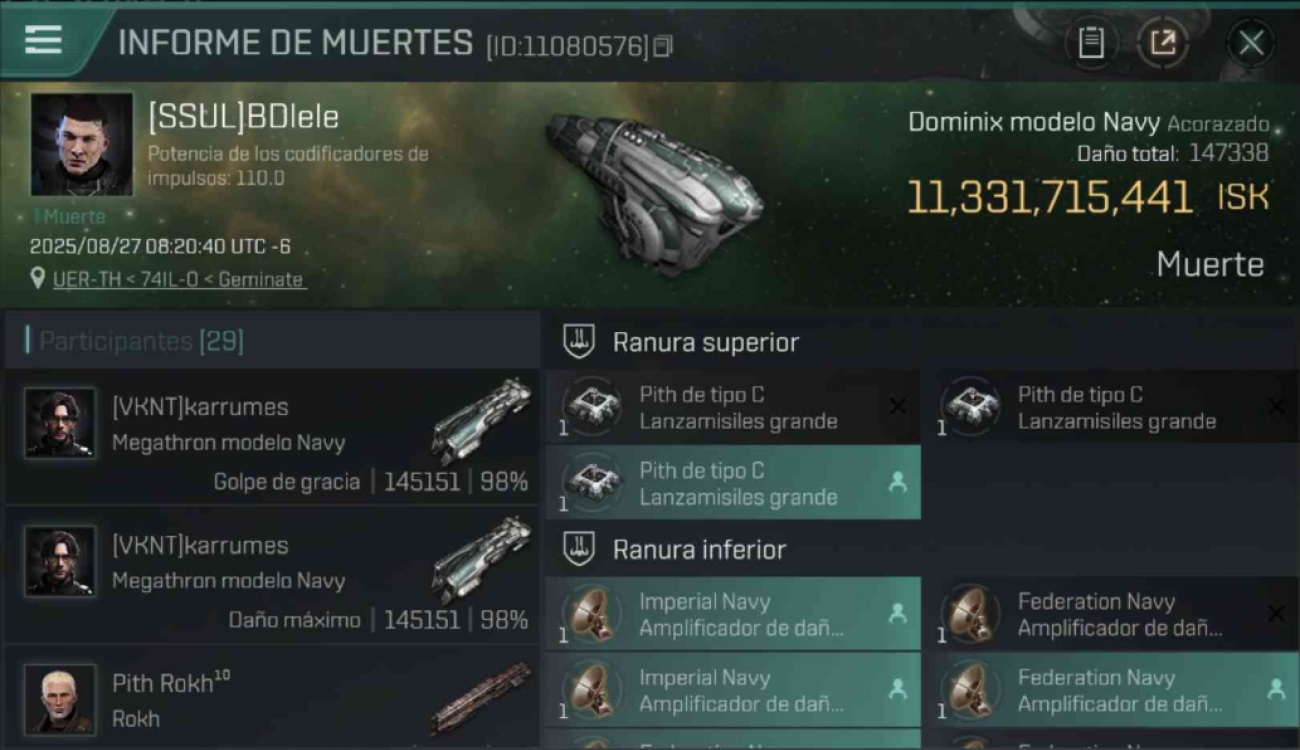Viewport: 1300px width, 750px height.
Task: Click the Ranura inferior slot icon
Action: tap(578, 549)
